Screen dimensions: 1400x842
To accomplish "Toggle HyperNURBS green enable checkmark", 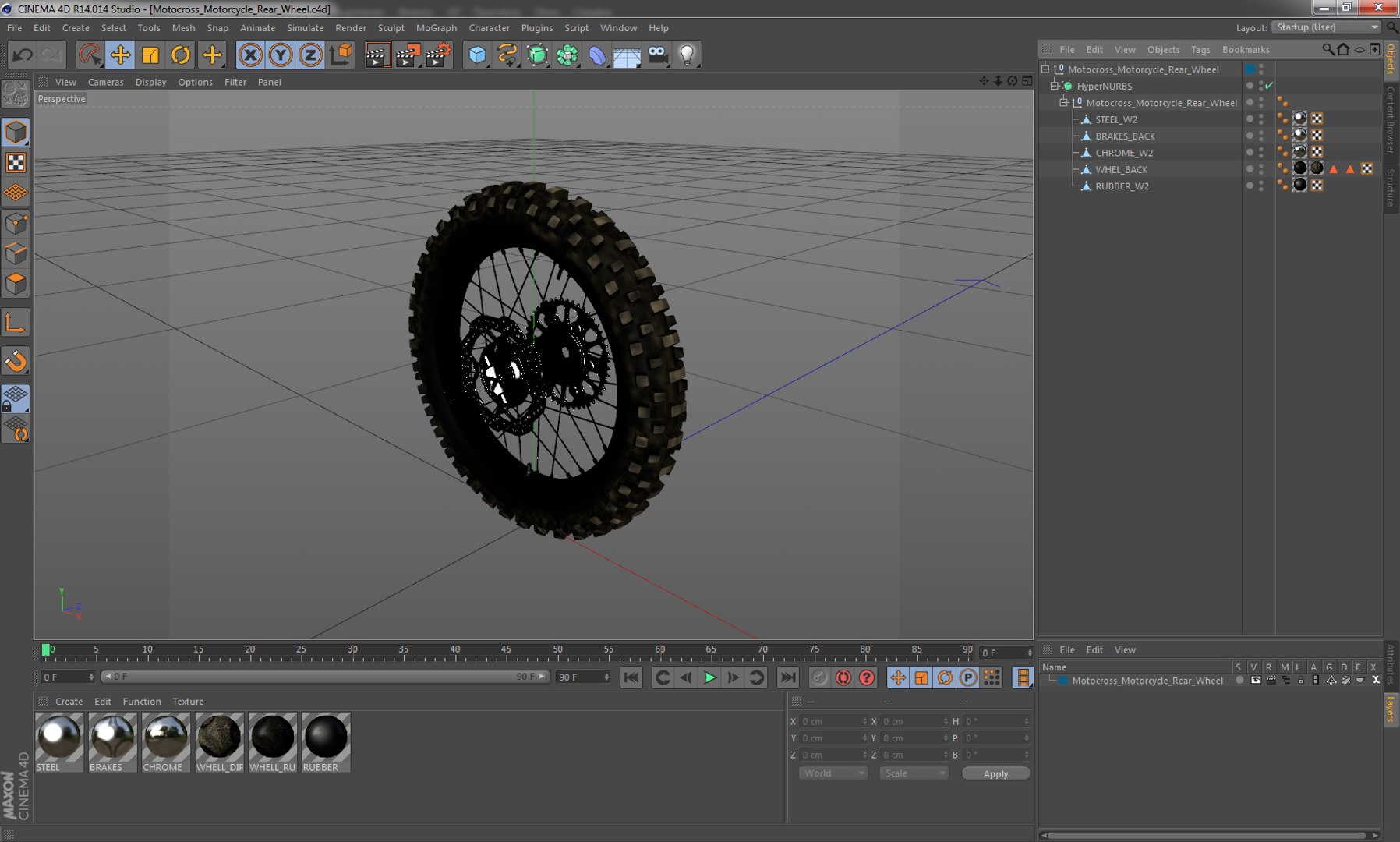I will pyautogui.click(x=1269, y=86).
